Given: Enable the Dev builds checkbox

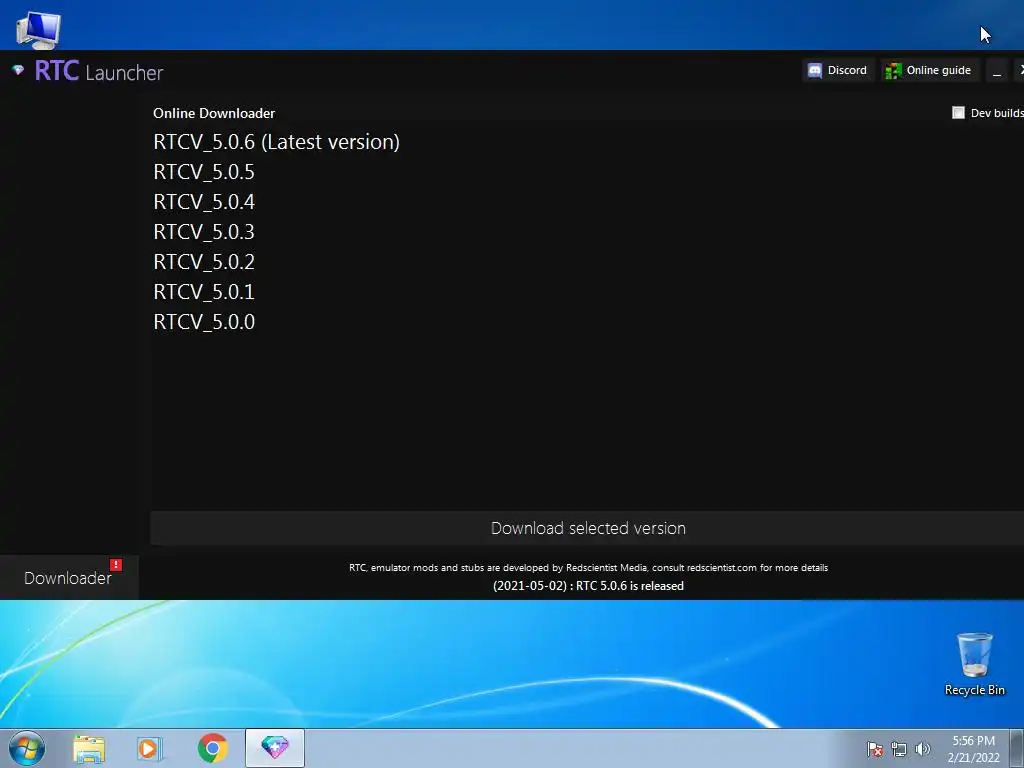Looking at the screenshot, I should tap(958, 113).
